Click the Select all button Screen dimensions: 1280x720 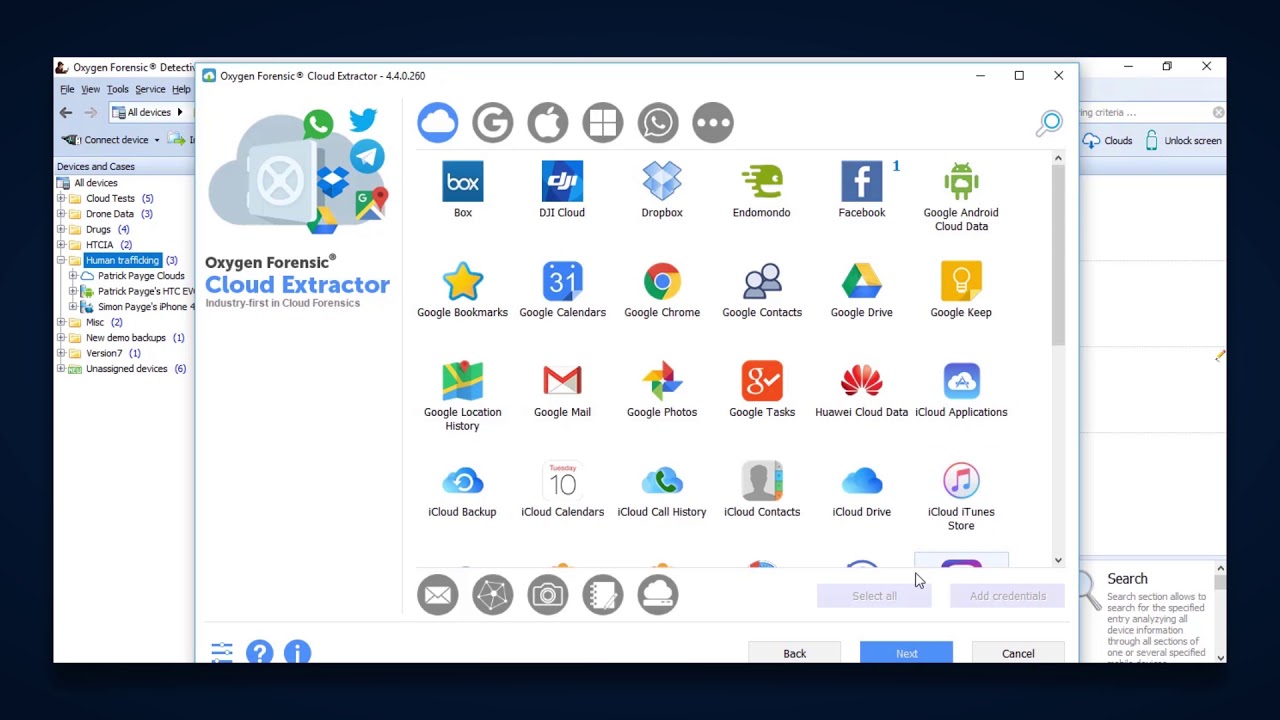coord(874,596)
